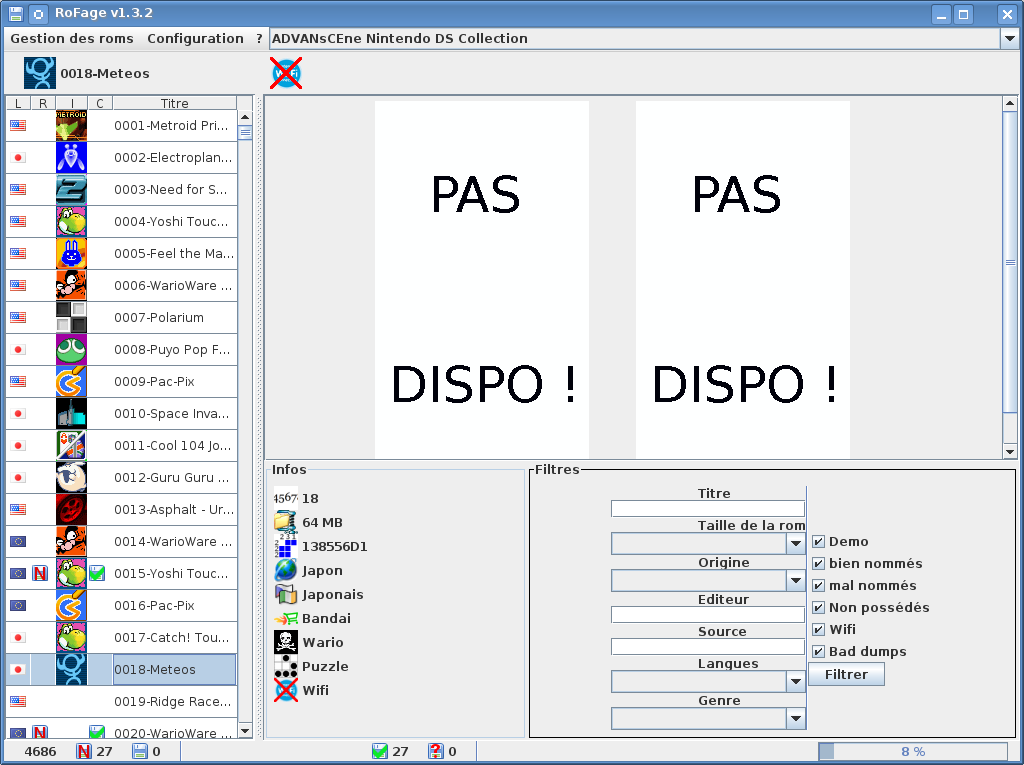Viewport: 1024px width, 765px height.
Task: Open the Langues dropdown
Action: [795, 682]
